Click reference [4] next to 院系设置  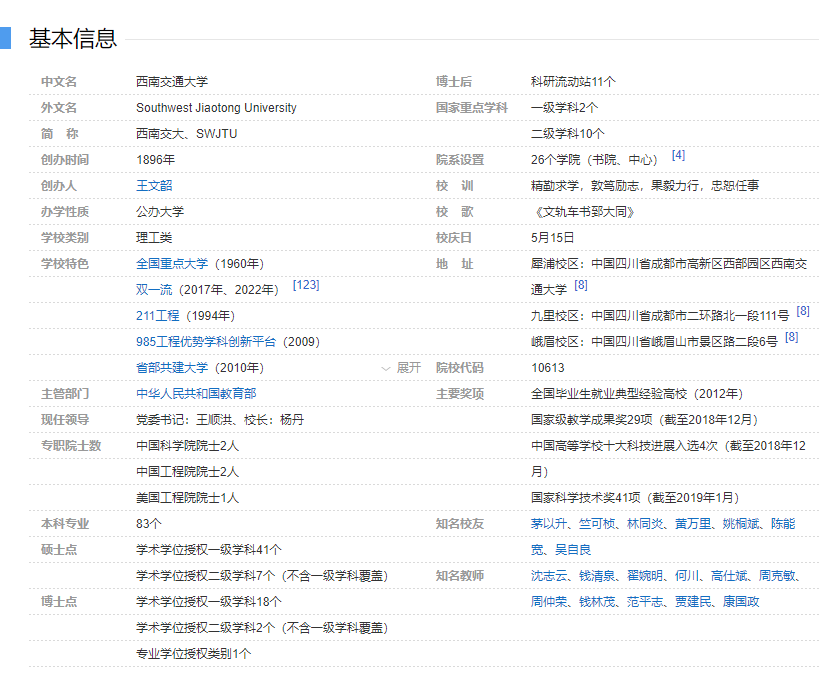tap(678, 156)
